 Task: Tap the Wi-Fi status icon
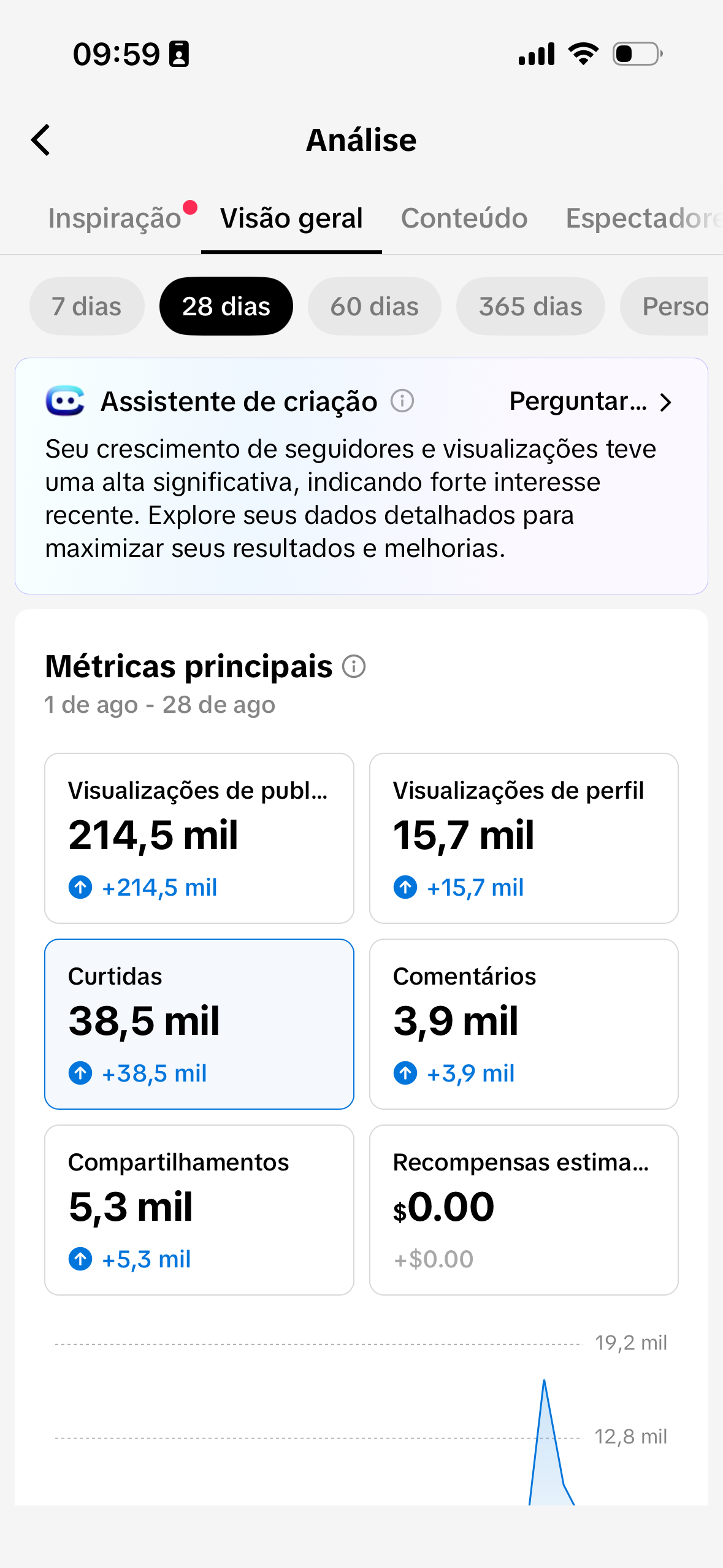(x=583, y=54)
